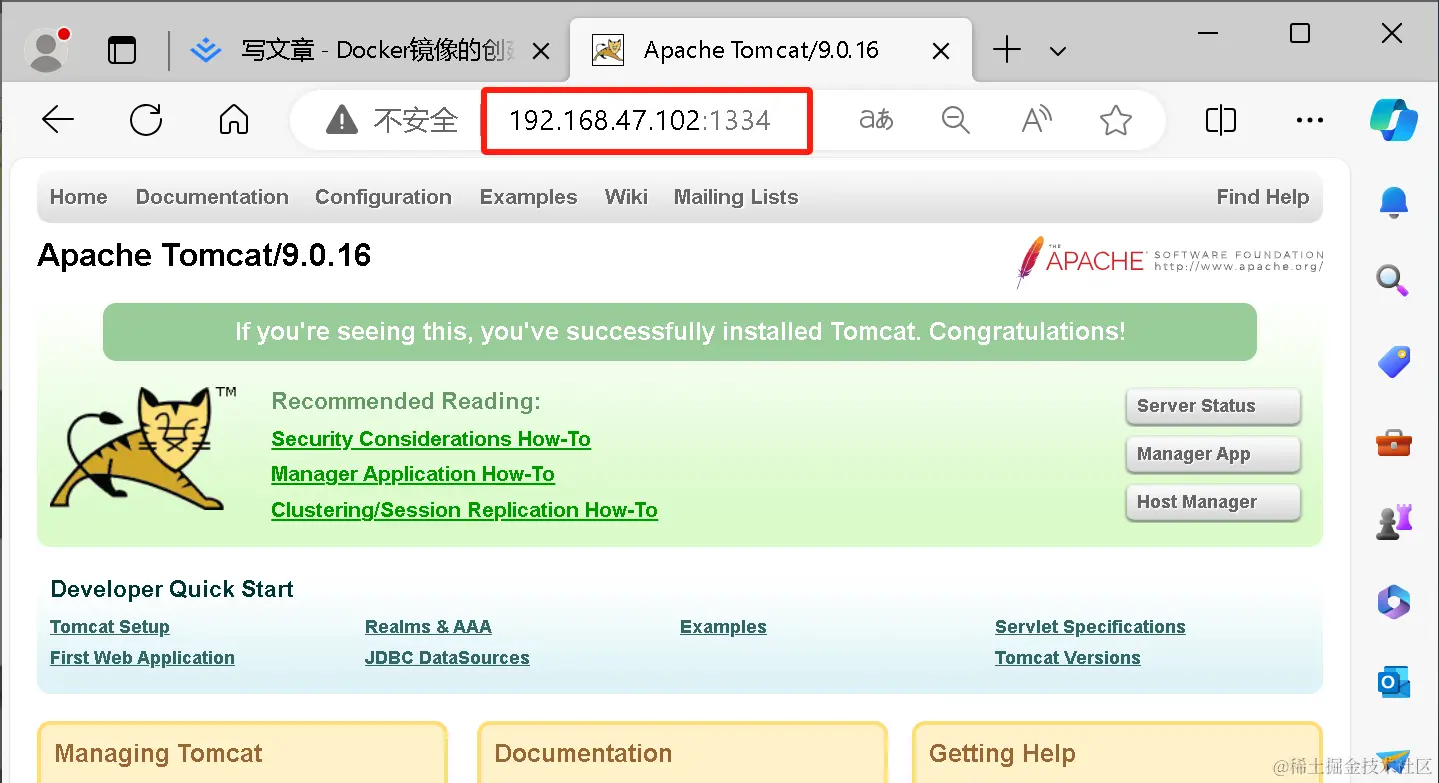Image resolution: width=1439 pixels, height=783 pixels.
Task: Click the Apache Software Foundation logo
Action: pyautogui.click(x=1170, y=261)
